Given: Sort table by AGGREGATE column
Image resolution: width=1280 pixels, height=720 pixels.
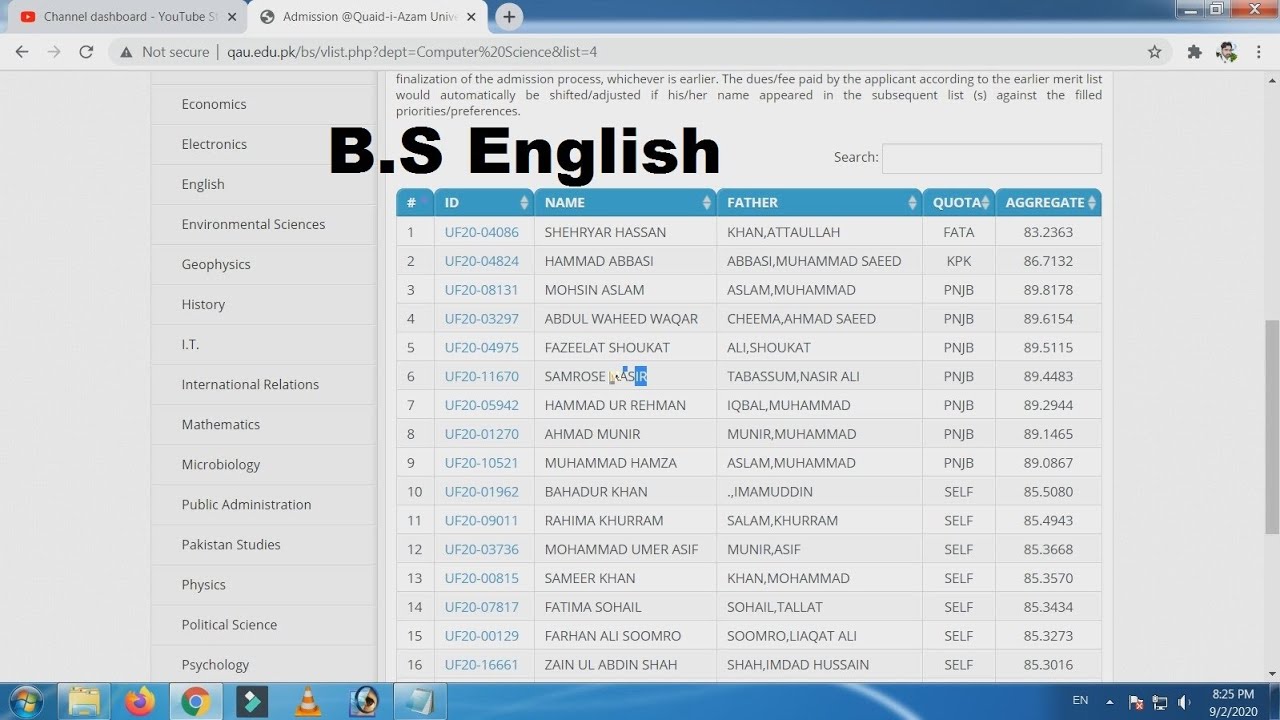Looking at the screenshot, I should 1048,202.
